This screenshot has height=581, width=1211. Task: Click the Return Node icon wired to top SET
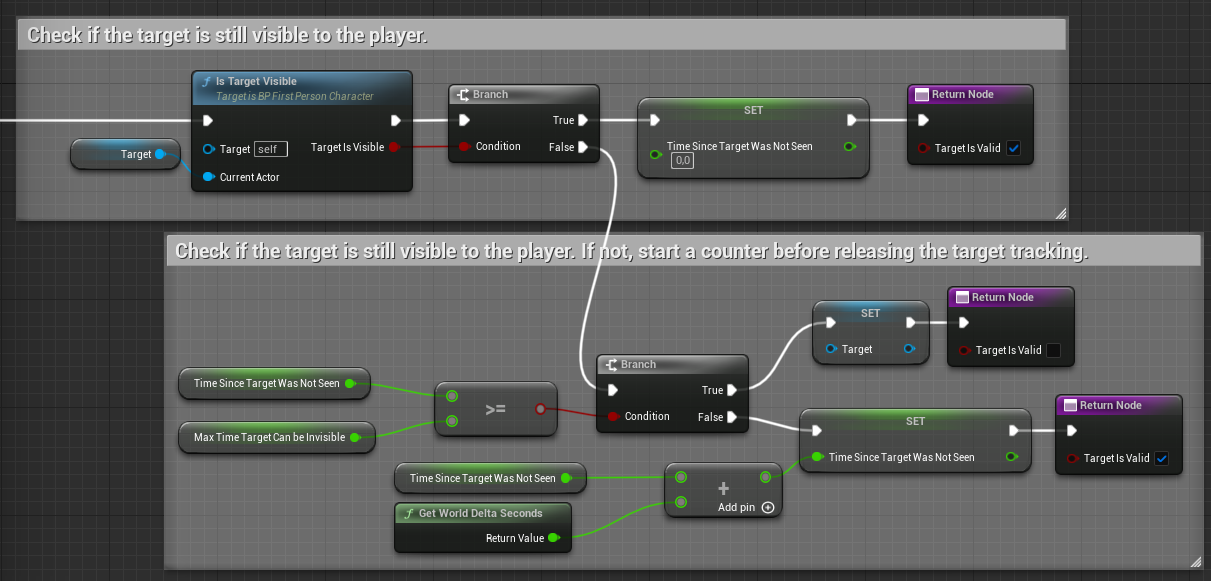tap(922, 94)
